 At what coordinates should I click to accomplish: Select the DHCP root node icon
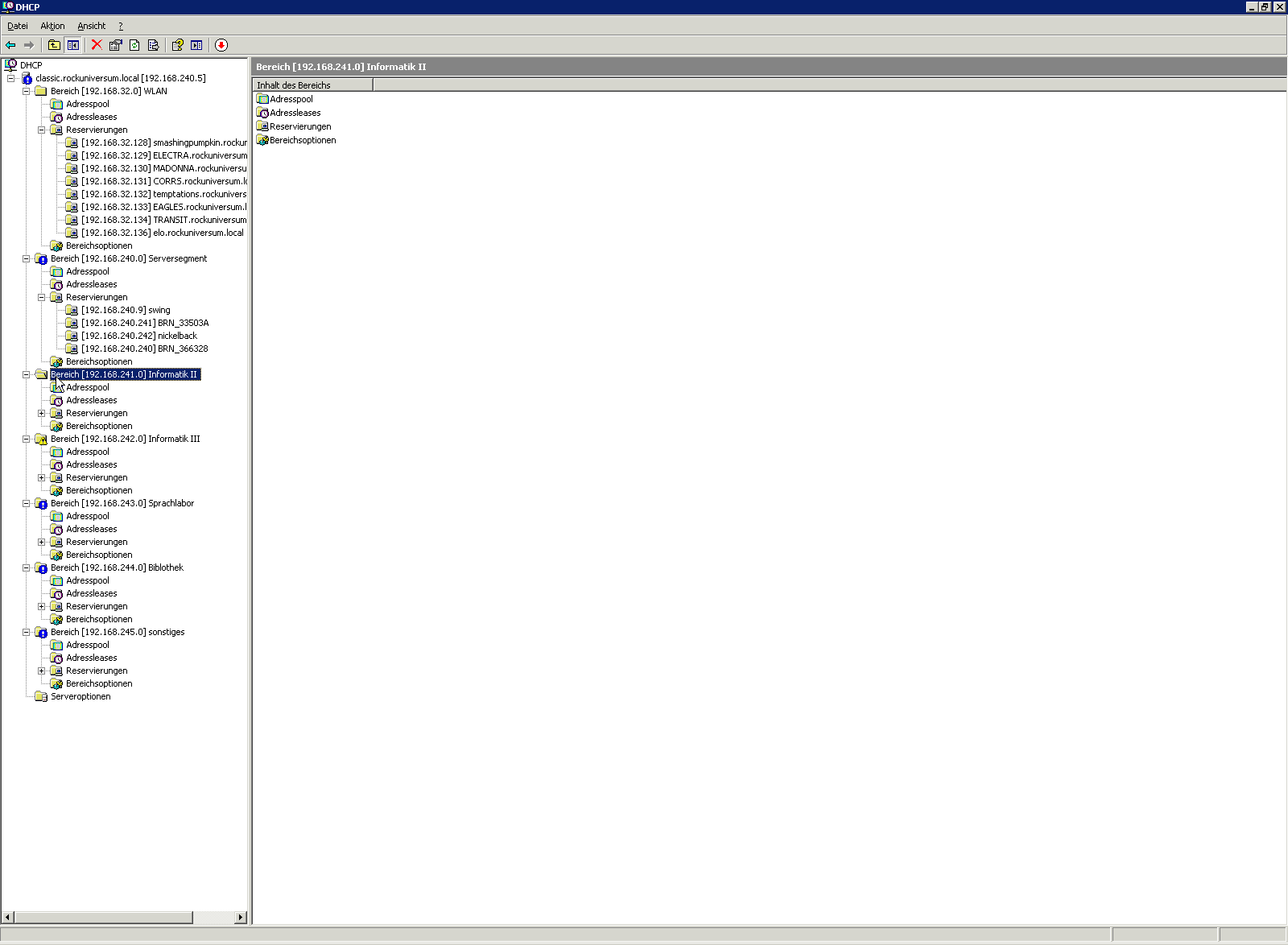click(10, 64)
